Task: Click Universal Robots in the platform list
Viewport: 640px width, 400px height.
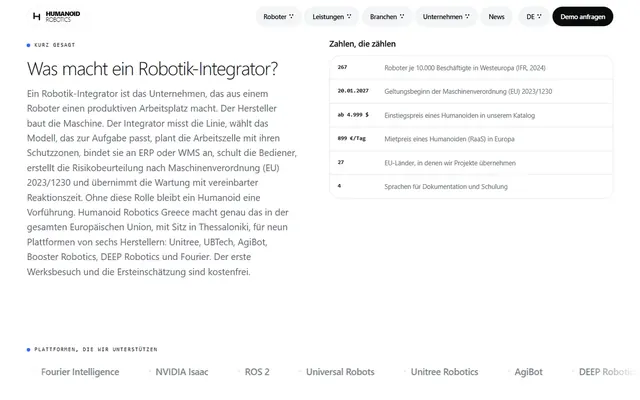Action: coord(340,372)
